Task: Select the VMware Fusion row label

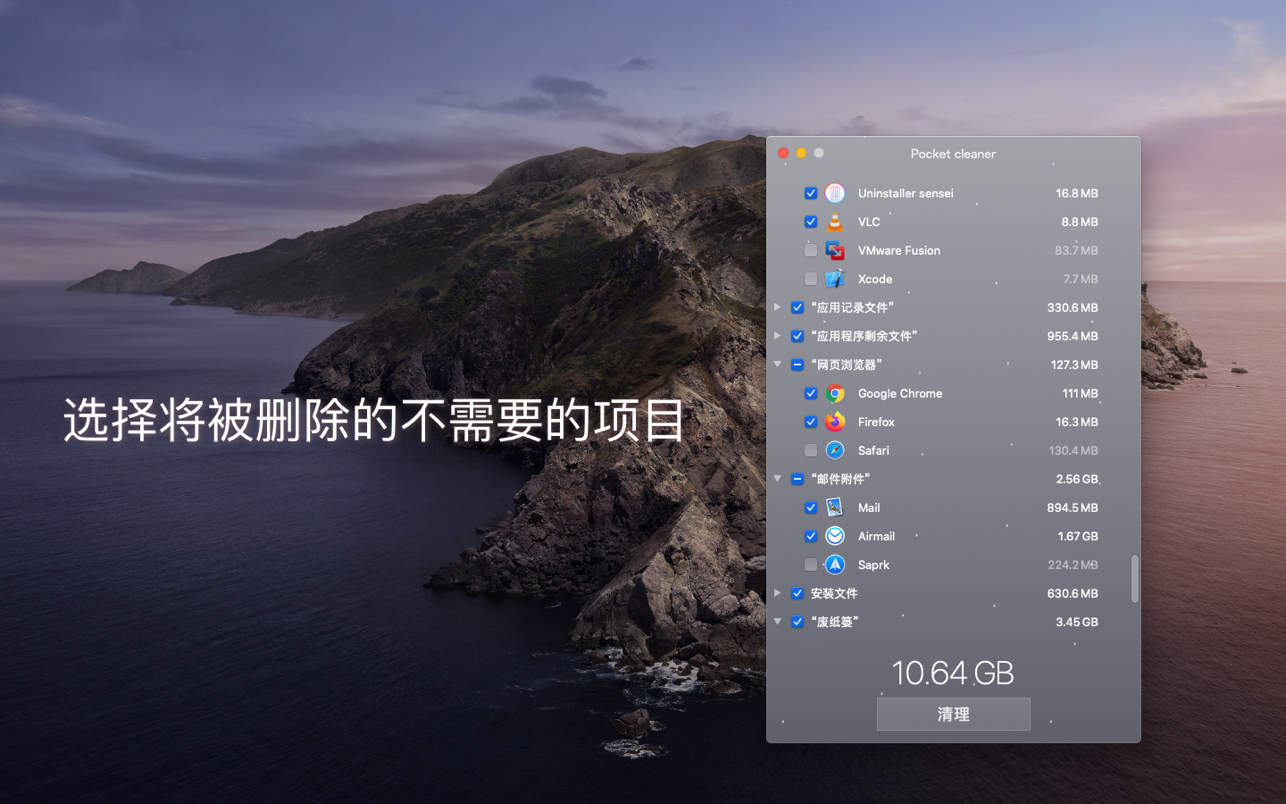Action: (x=899, y=250)
